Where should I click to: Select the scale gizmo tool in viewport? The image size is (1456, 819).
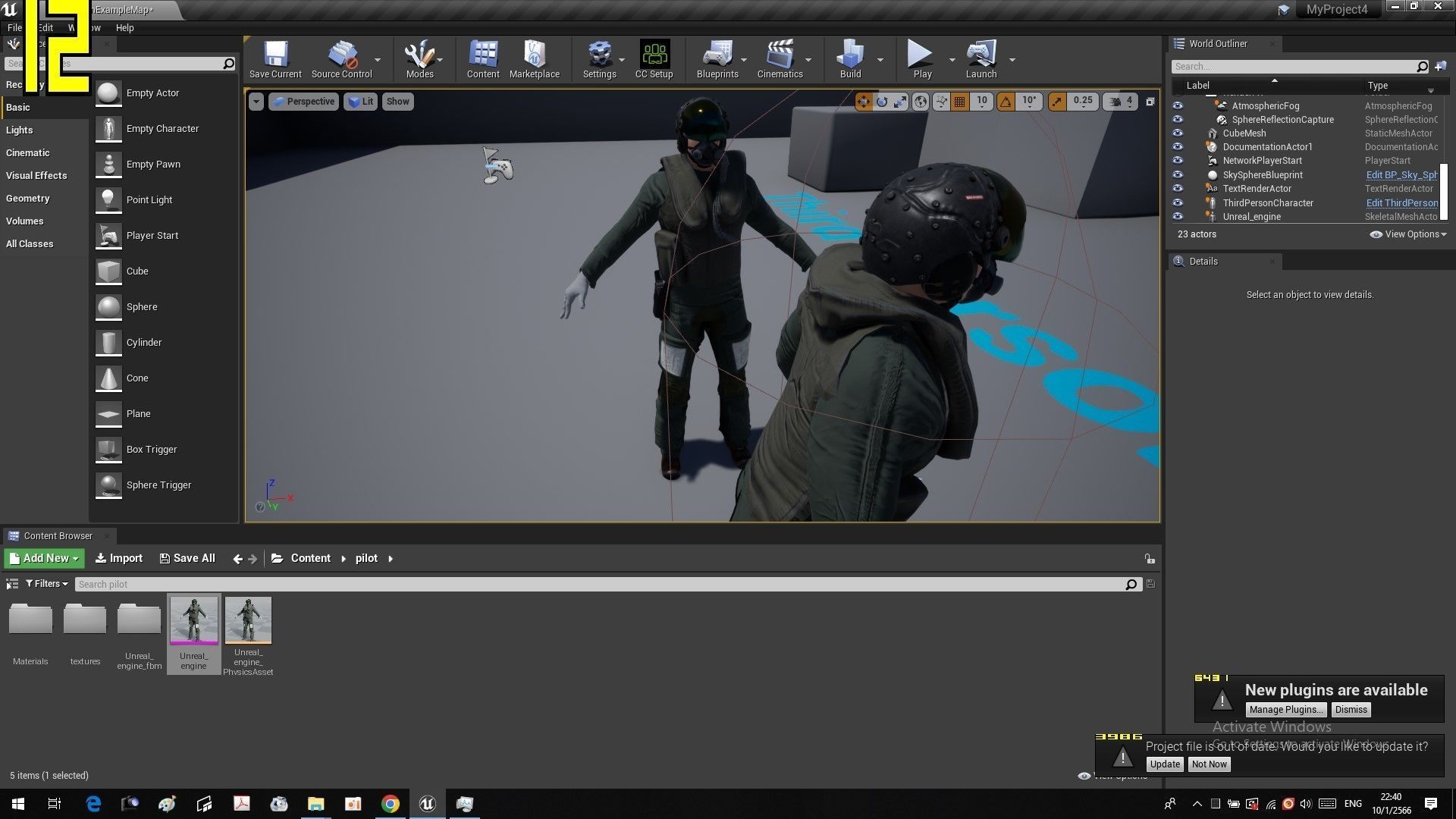click(900, 102)
